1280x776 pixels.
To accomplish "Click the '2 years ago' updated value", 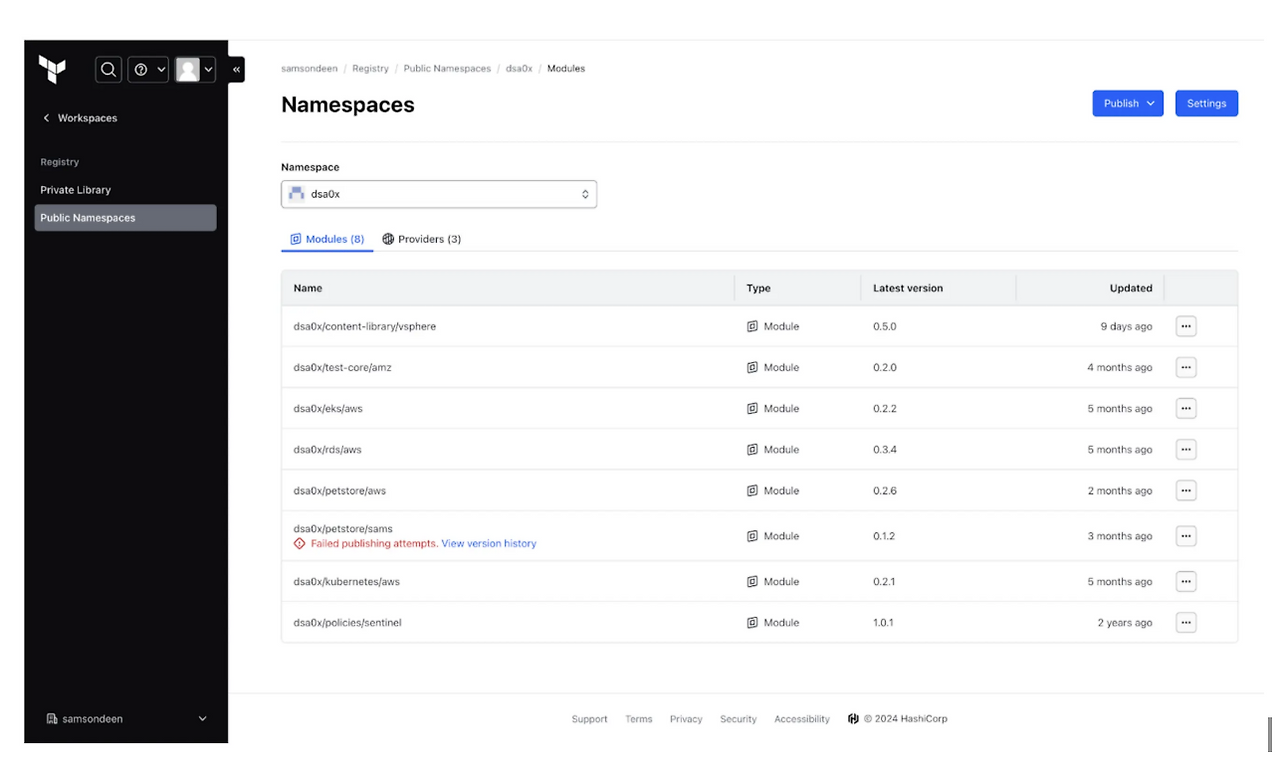I will [x=1125, y=623].
